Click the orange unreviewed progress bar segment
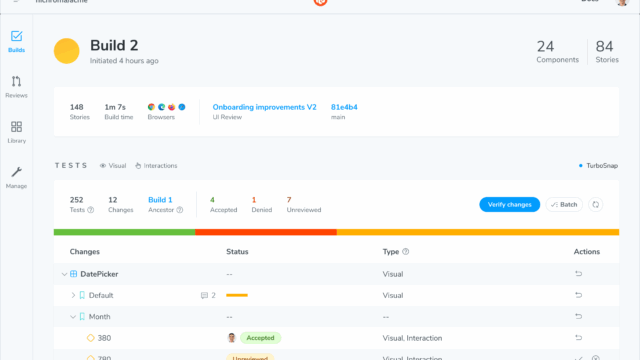 [x=478, y=232]
